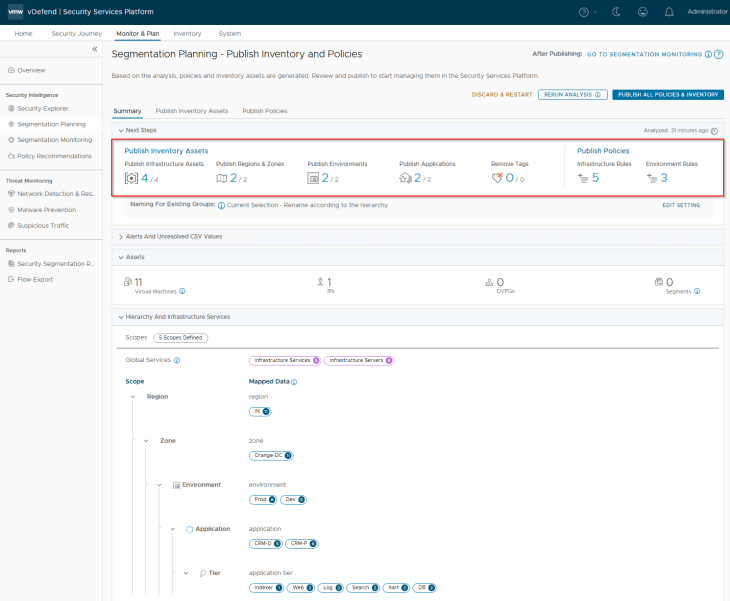This screenshot has height=601, width=730.
Task: Collapse the left sidebar with double chevron
Action: pos(94,49)
